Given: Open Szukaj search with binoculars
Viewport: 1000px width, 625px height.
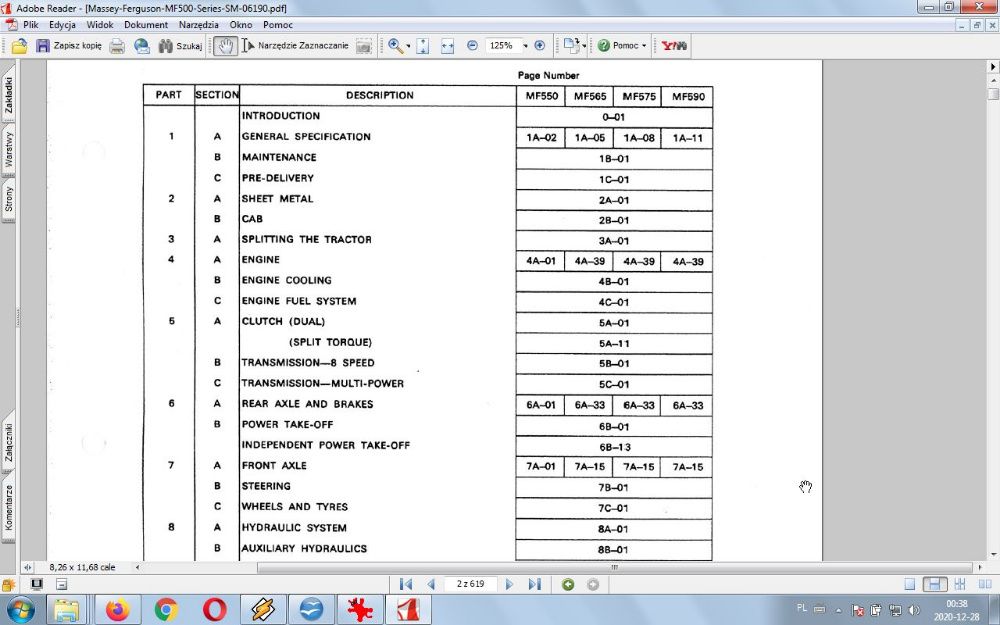Looking at the screenshot, I should click(x=180, y=46).
